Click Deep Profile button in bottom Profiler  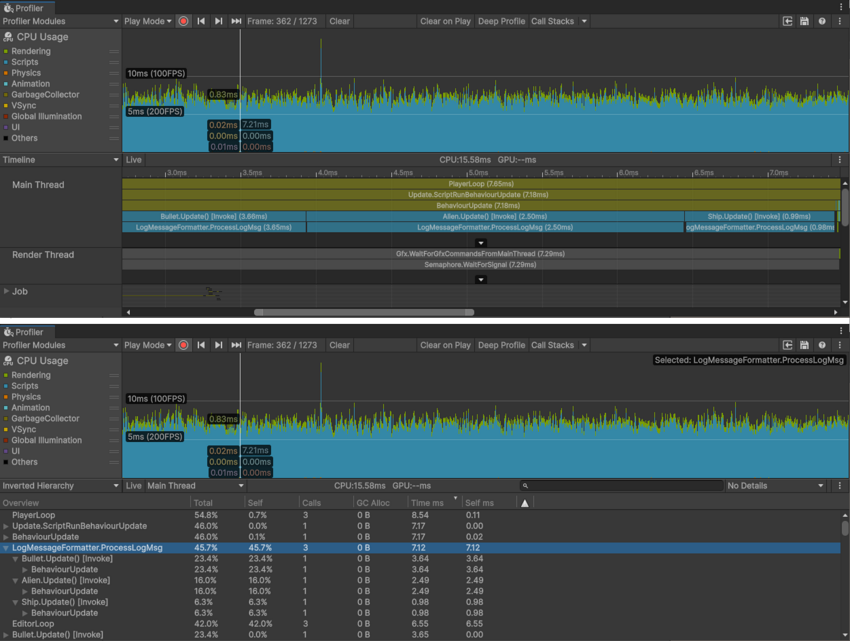click(501, 345)
